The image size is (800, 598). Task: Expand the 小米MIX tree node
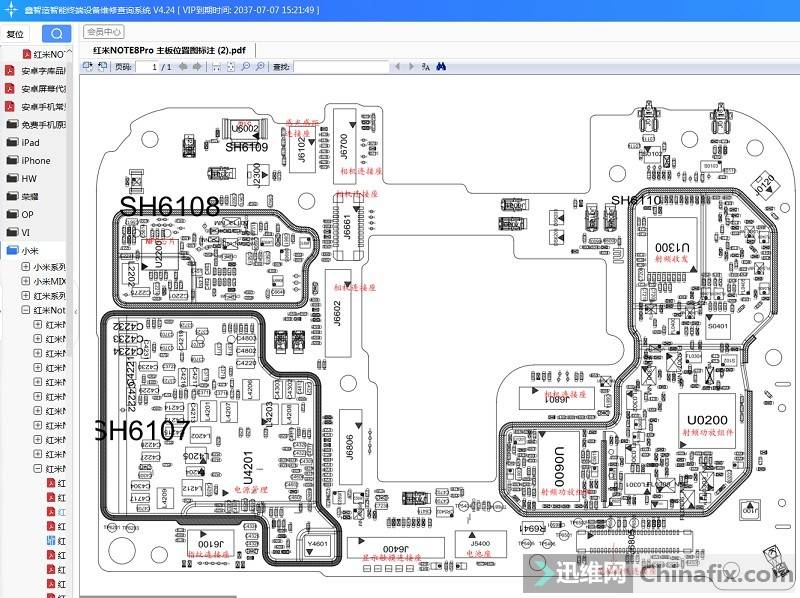point(25,281)
